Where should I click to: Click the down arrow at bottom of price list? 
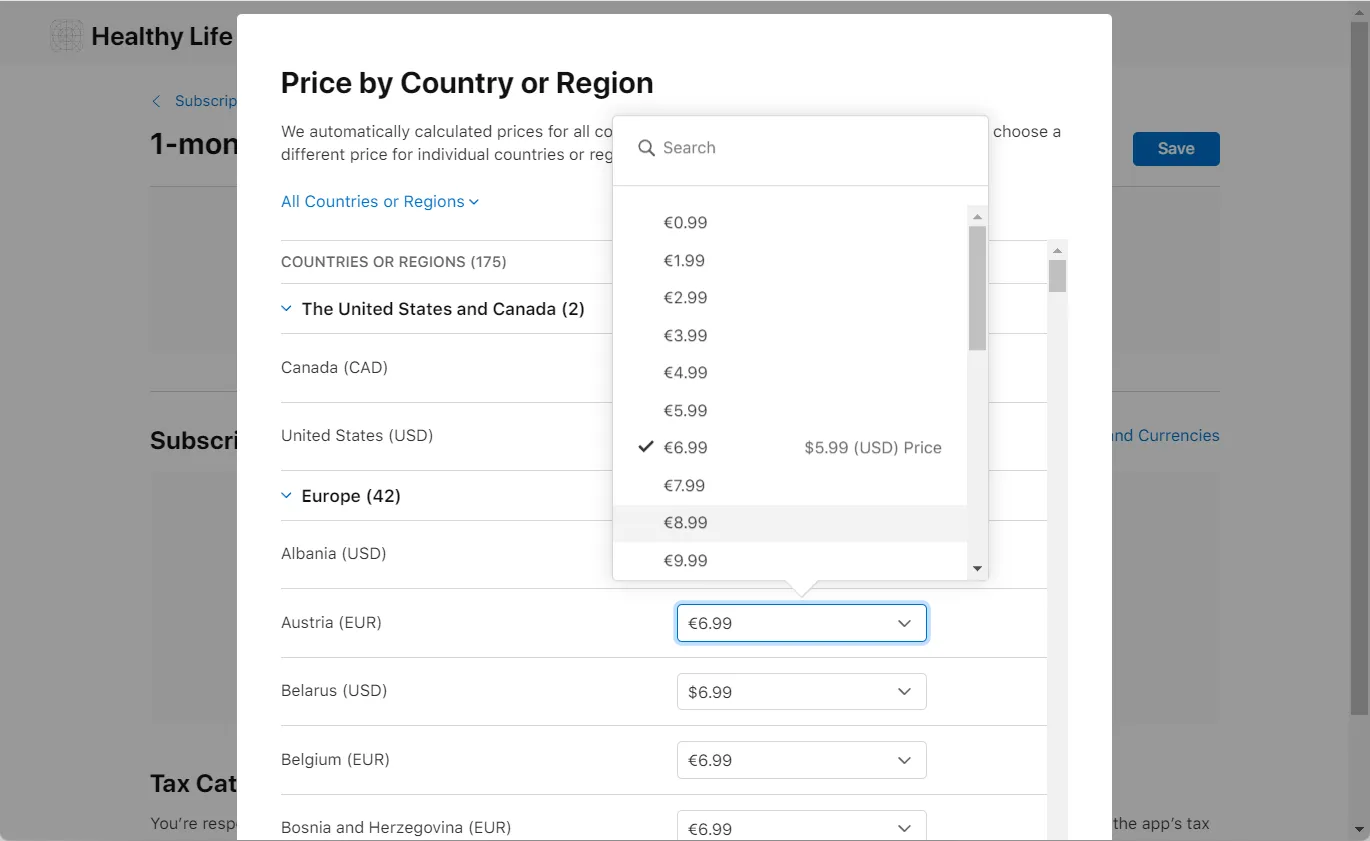pos(977,567)
